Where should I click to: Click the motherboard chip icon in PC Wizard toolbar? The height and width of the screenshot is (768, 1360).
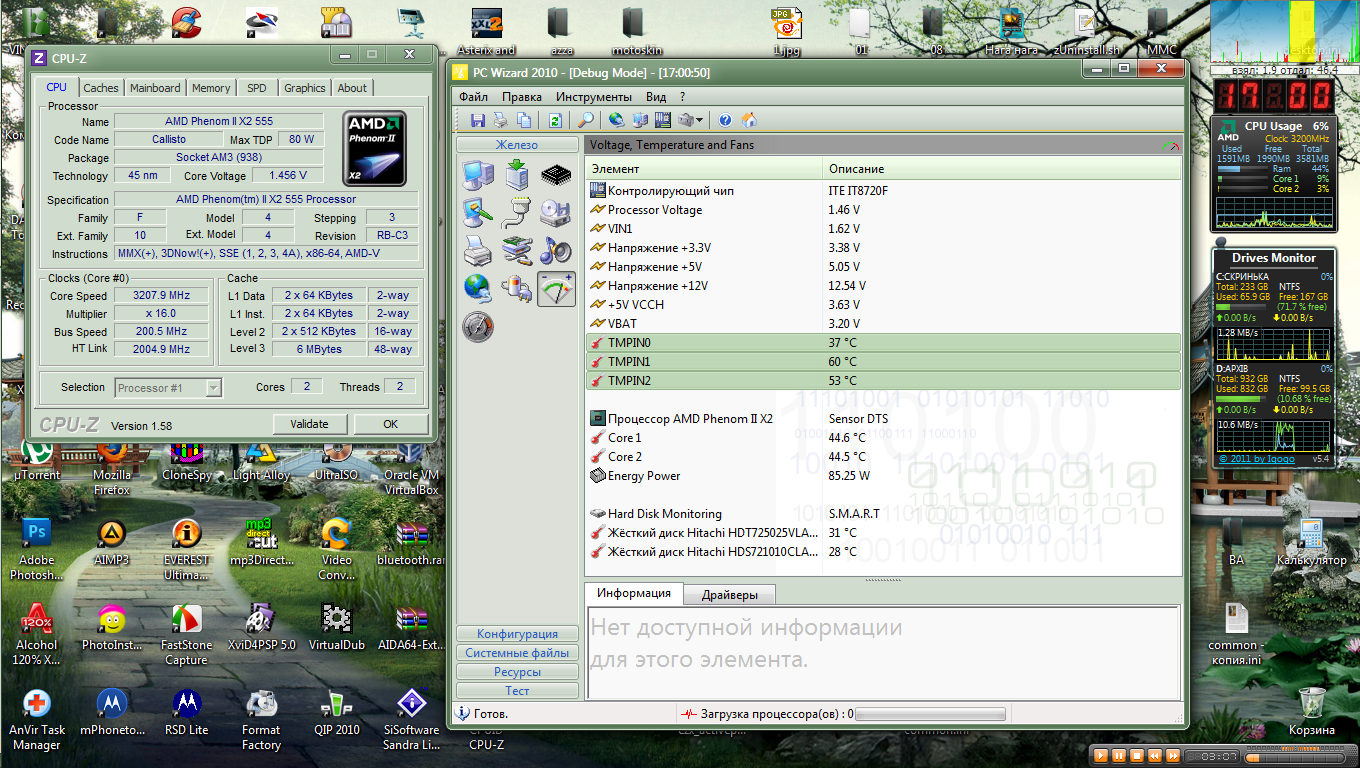click(x=663, y=120)
